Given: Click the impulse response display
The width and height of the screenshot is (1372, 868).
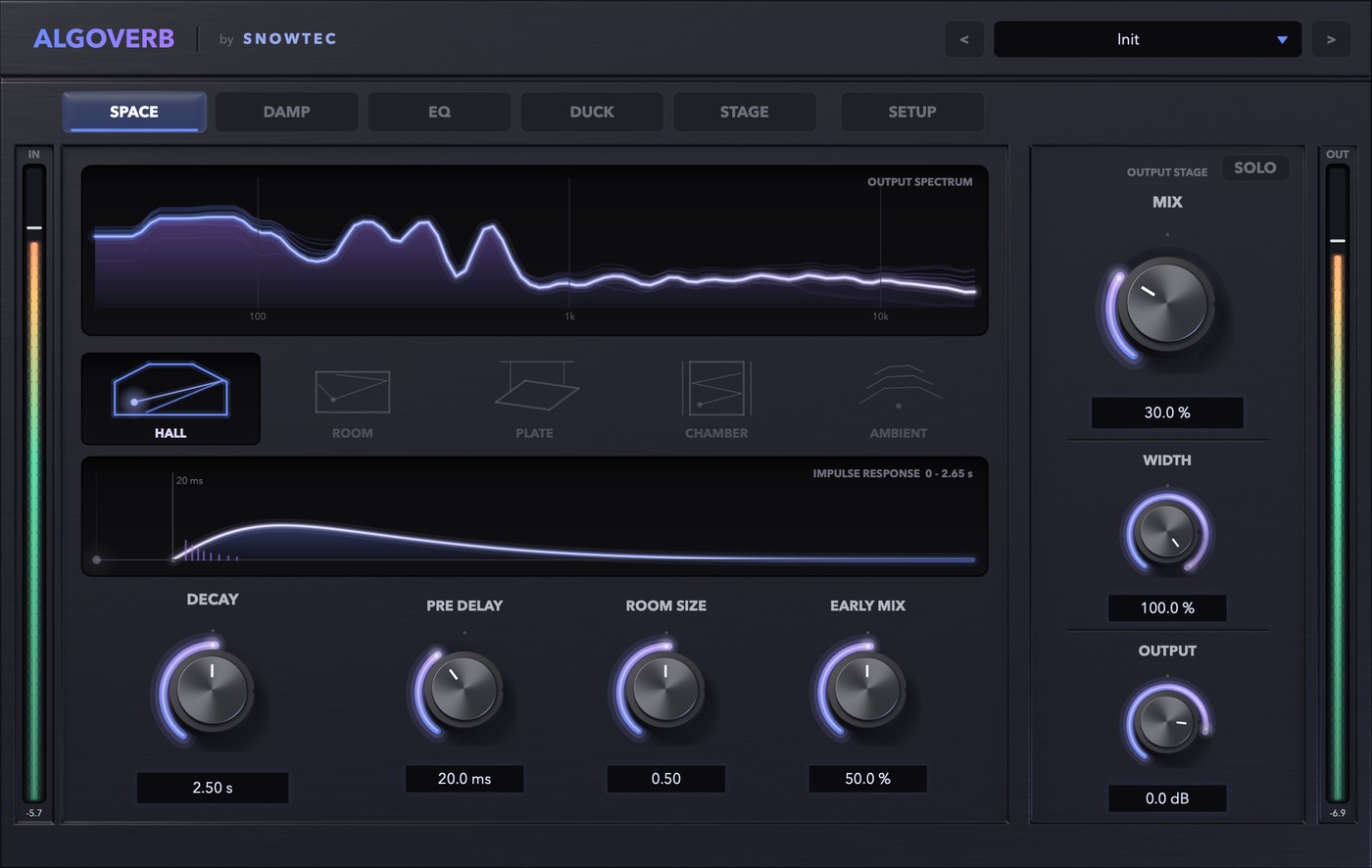Looking at the screenshot, I should [x=534, y=516].
